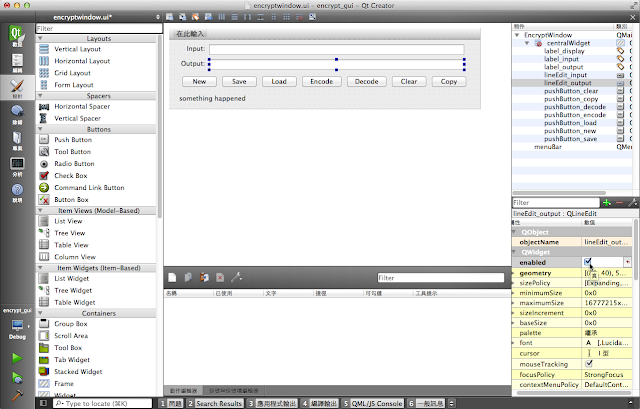This screenshot has height=409, width=640.
Task: Open output pane number 1
Action: click(x=171, y=403)
